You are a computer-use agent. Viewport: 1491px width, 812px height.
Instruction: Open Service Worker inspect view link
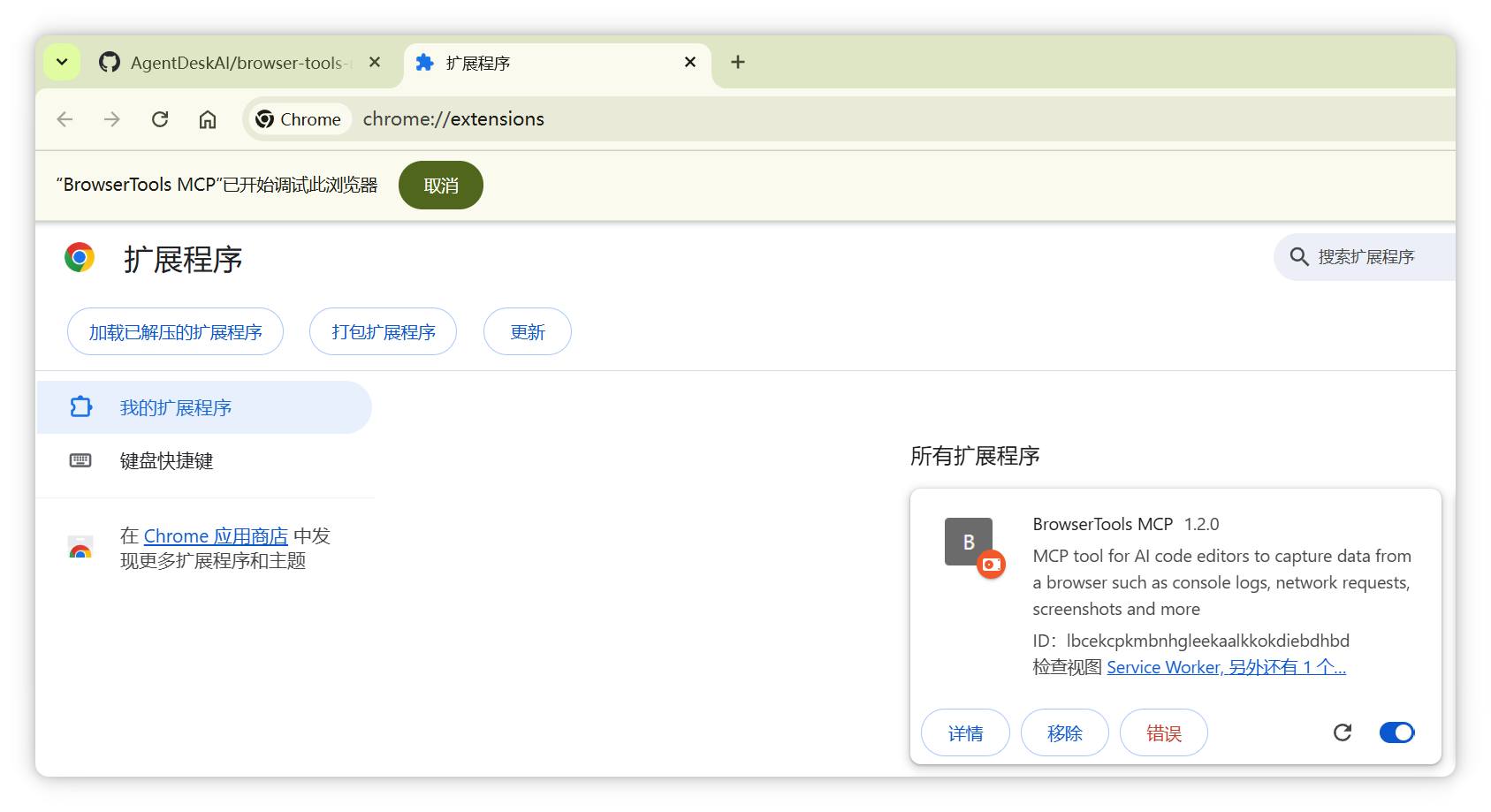pos(1164,668)
